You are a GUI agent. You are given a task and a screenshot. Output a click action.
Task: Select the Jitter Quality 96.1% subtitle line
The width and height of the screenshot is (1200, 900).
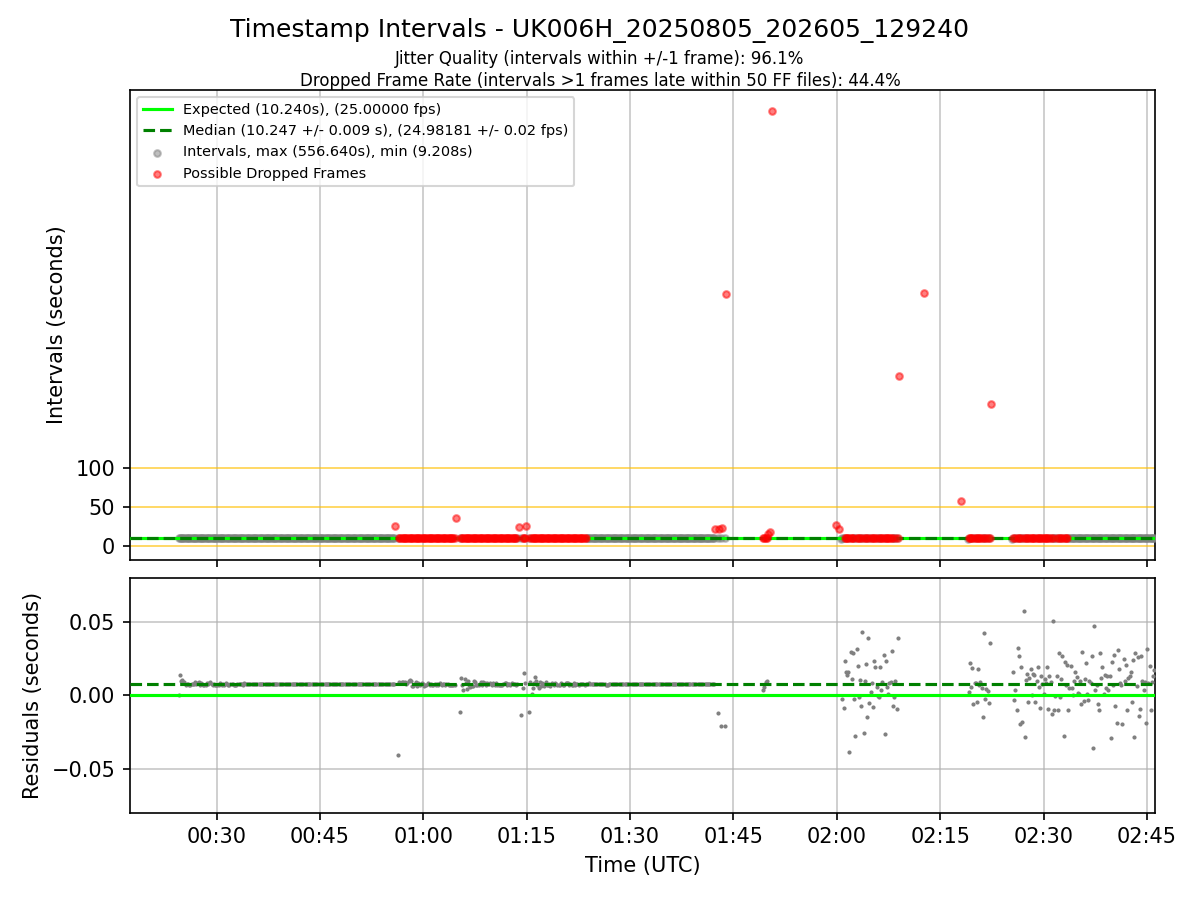click(x=599, y=58)
